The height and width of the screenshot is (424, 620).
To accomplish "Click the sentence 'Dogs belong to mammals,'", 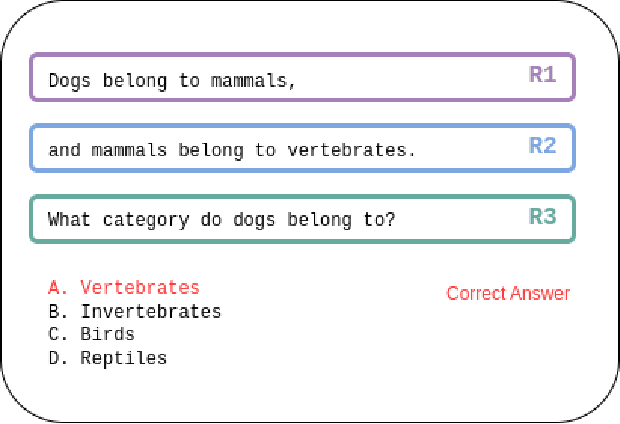I will [x=172, y=81].
